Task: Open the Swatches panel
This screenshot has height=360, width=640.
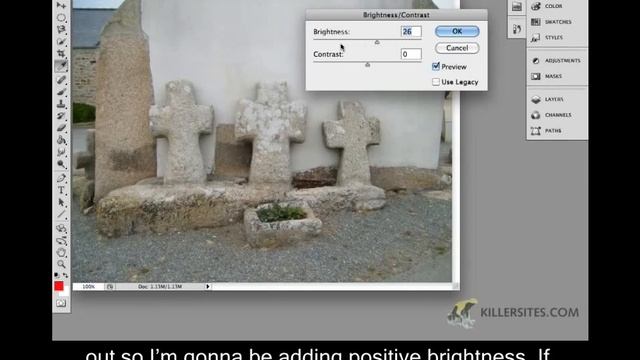Action: (557, 22)
